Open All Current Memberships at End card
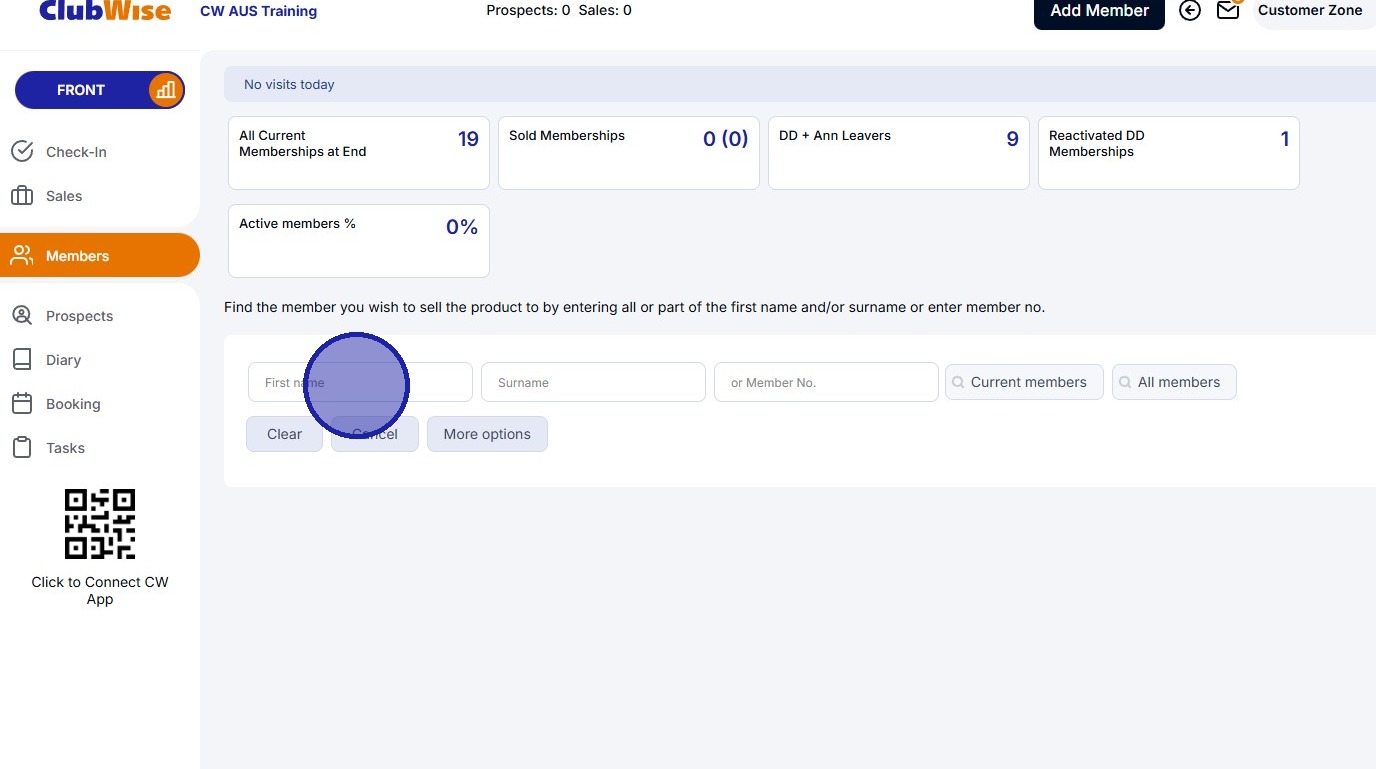Viewport: 1376px width, 769px height. [x=359, y=153]
